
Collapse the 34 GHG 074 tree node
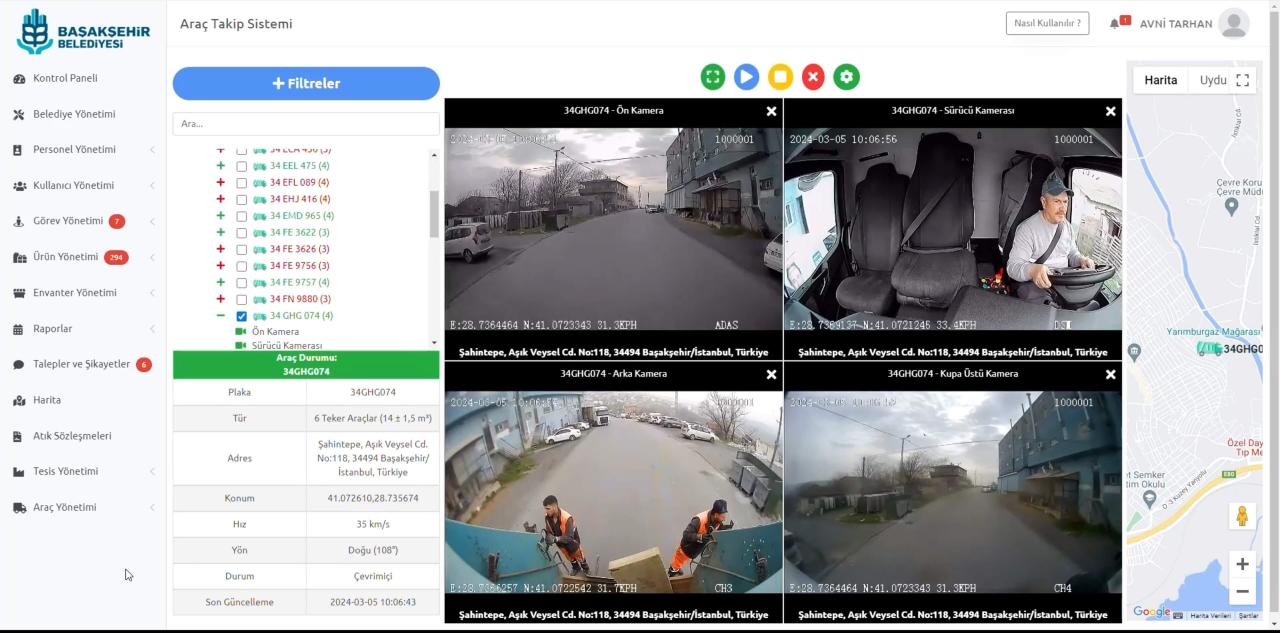(221, 316)
